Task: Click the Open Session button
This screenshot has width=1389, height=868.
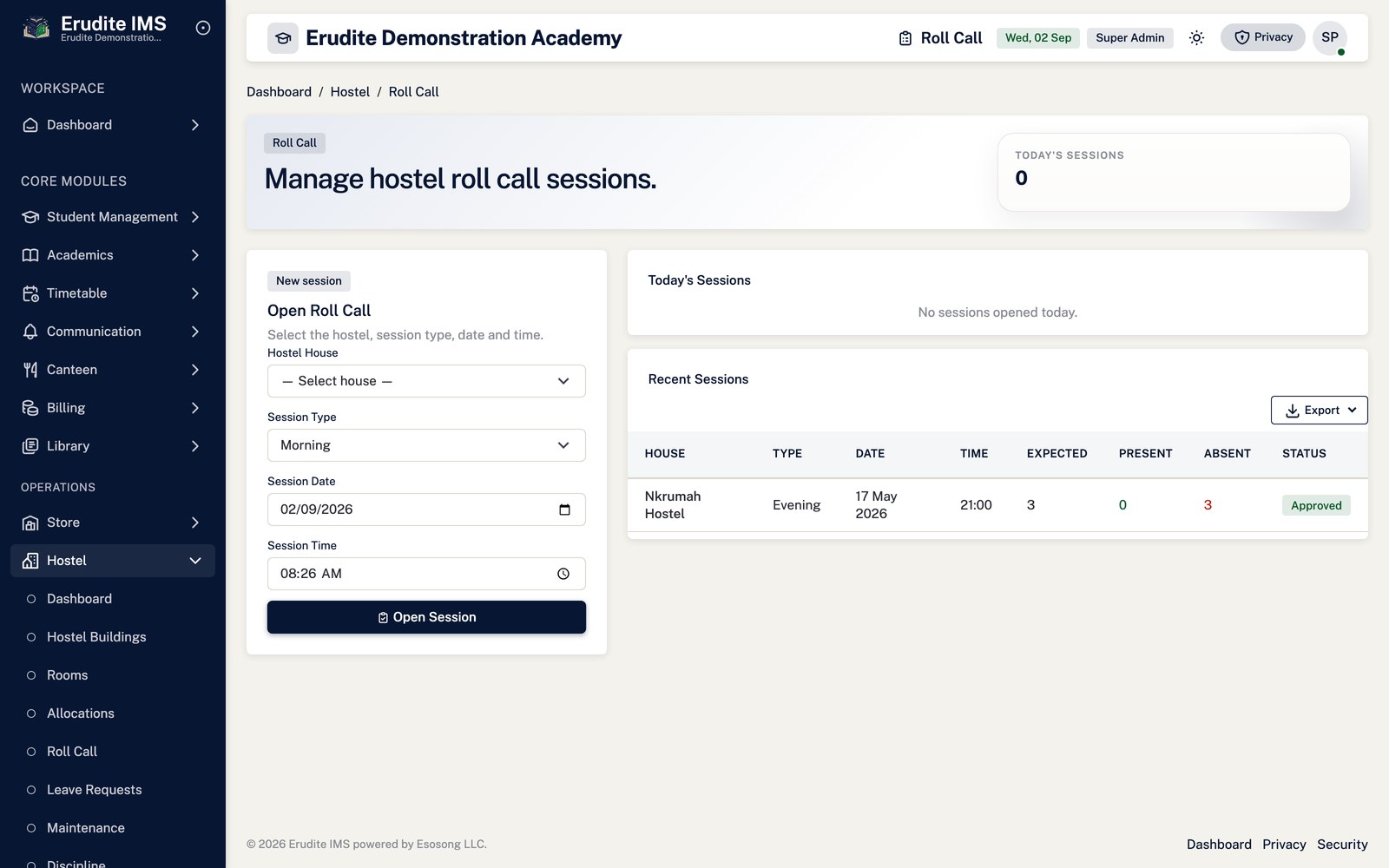Action: 426,617
